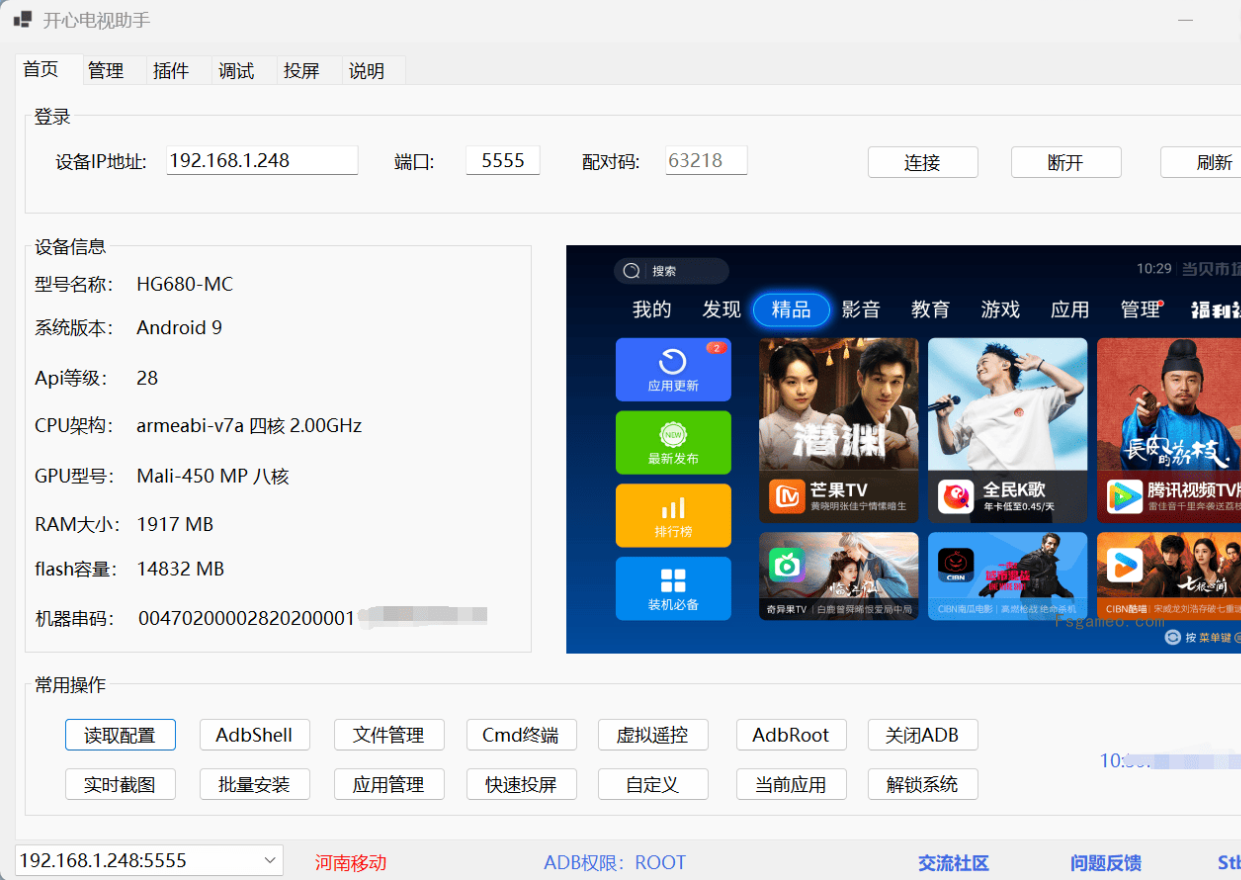Select 我的 in TV preview menu
This screenshot has height=880, width=1241.
point(652,310)
